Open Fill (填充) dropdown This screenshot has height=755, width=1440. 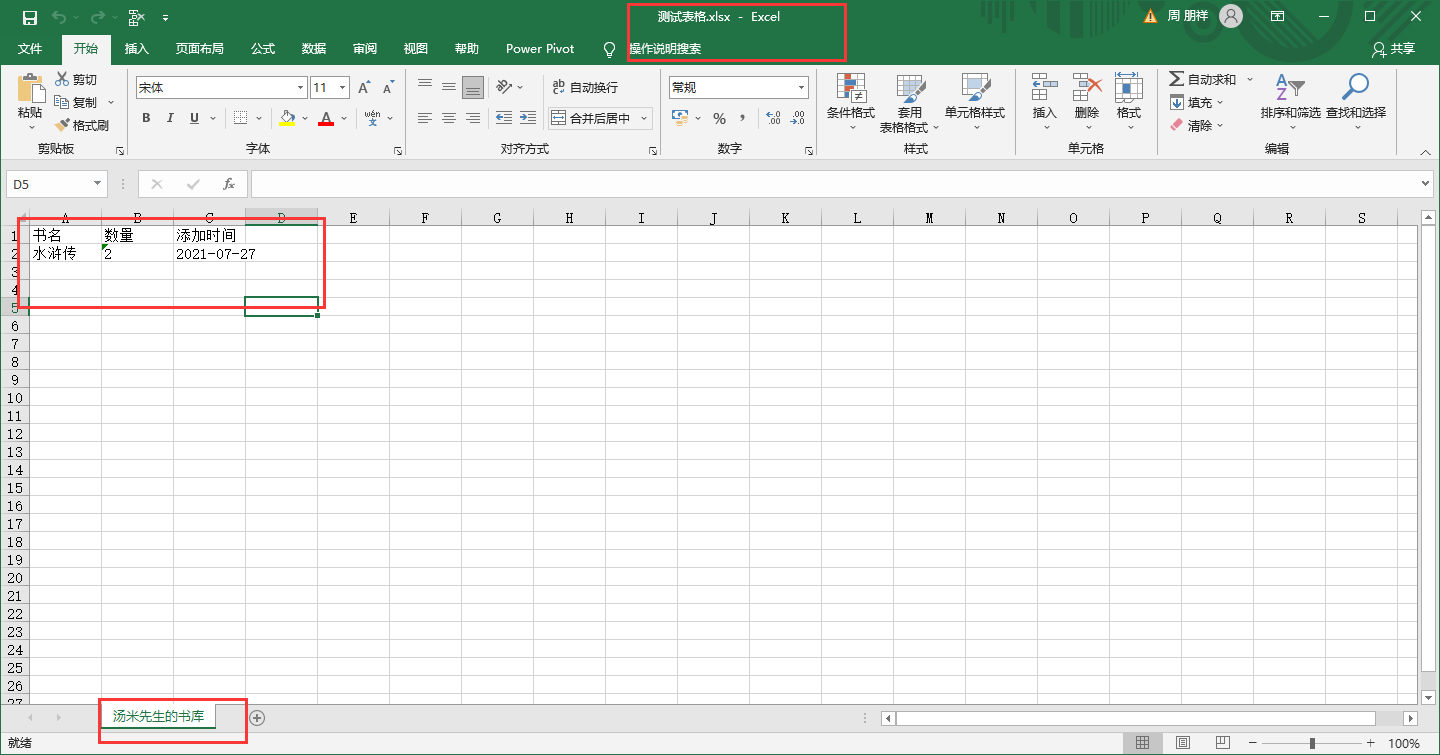point(1196,102)
